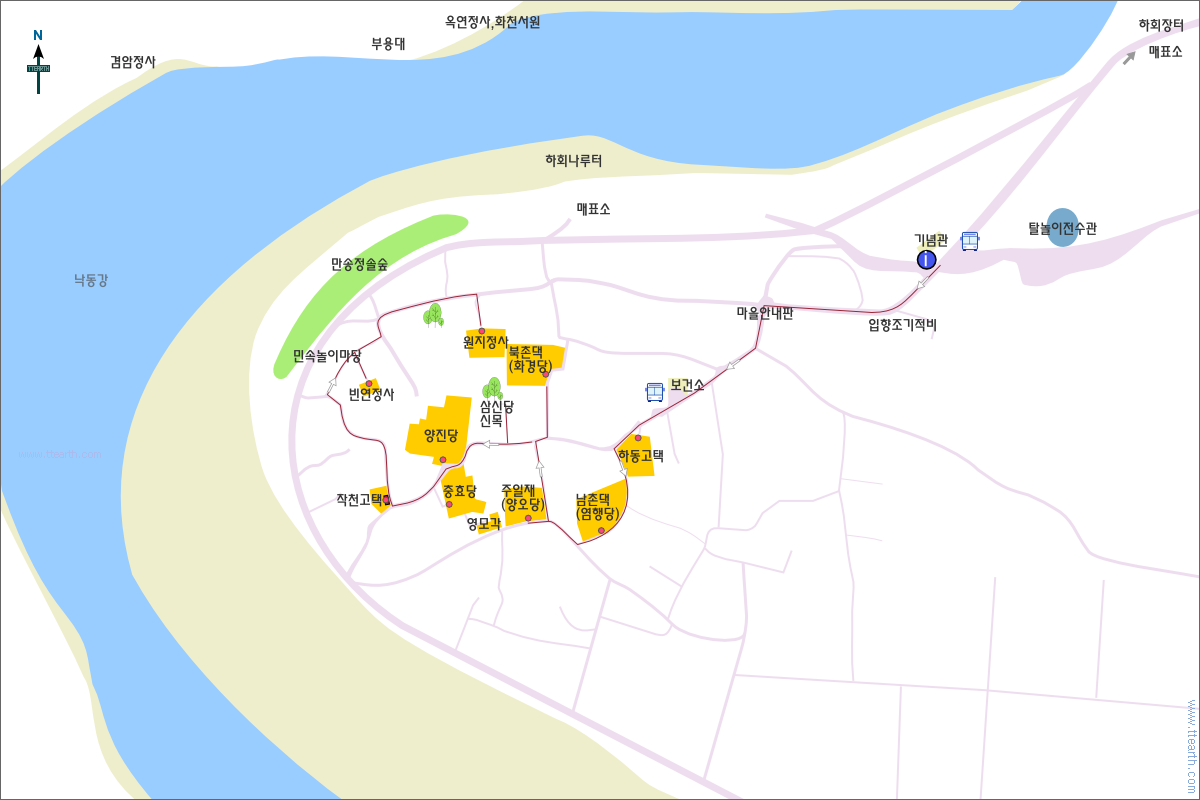Click the 마을안내판 label
Viewport: 1200px width, 800px height.
click(765, 313)
